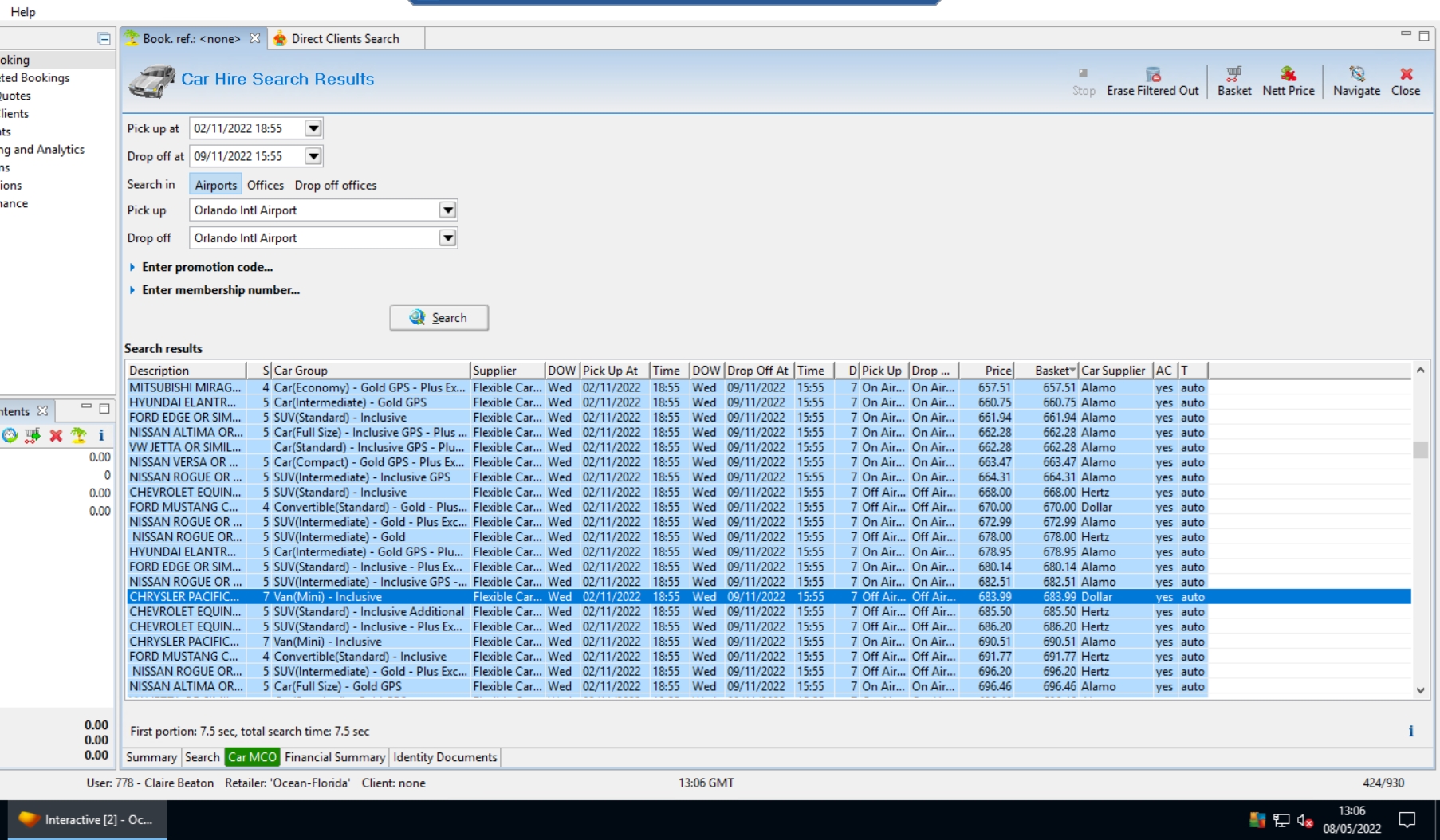
Task: Click the clock refresh icon in left panel
Action: coord(10,435)
